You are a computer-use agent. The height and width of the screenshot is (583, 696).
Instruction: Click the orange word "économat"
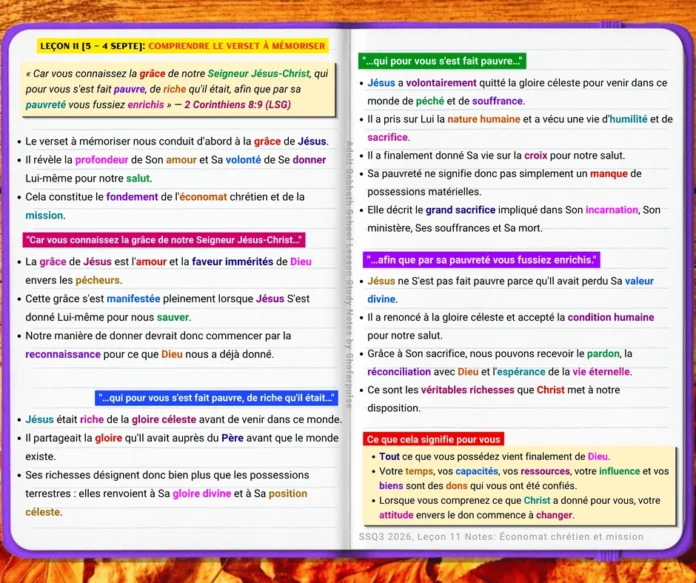point(203,197)
